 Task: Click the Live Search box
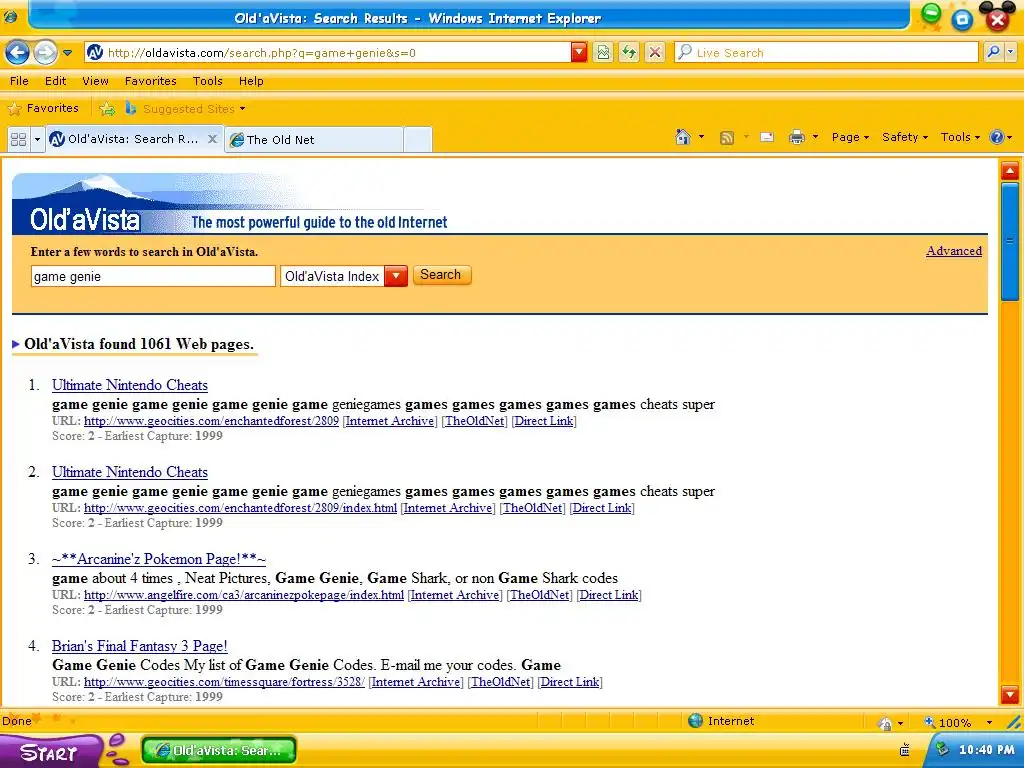(x=826, y=53)
